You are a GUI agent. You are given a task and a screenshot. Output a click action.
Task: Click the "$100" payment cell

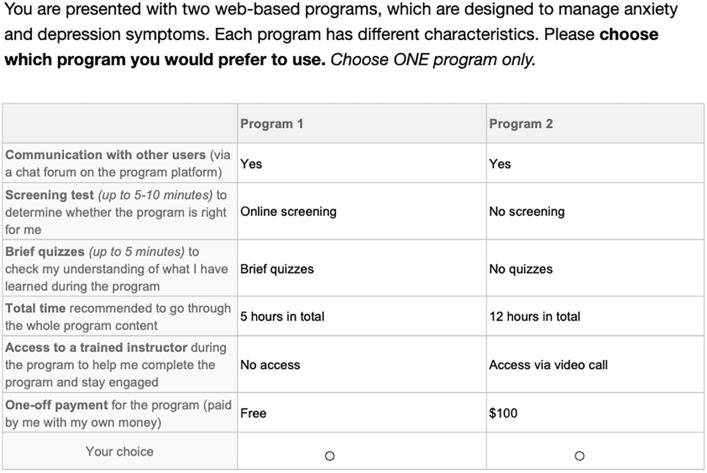tap(504, 413)
